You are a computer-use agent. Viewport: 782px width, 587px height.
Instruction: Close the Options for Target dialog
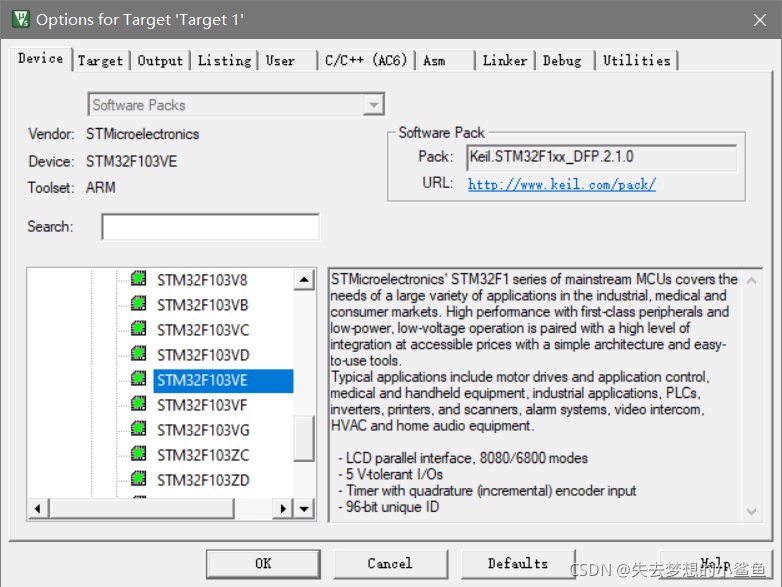pyautogui.click(x=760, y=20)
